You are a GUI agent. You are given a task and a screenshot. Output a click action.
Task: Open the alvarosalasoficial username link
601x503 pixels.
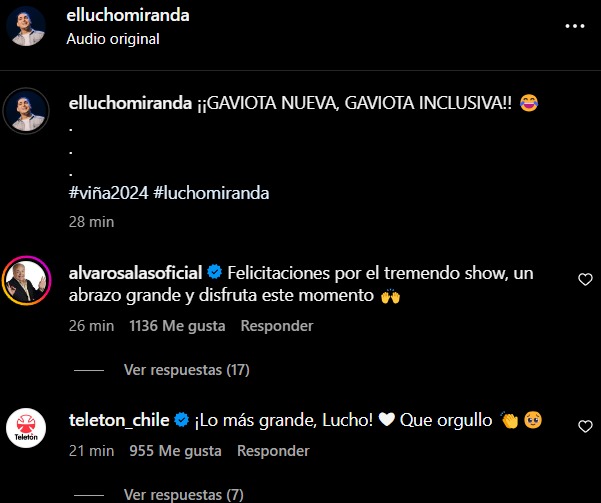pyautogui.click(x=135, y=273)
